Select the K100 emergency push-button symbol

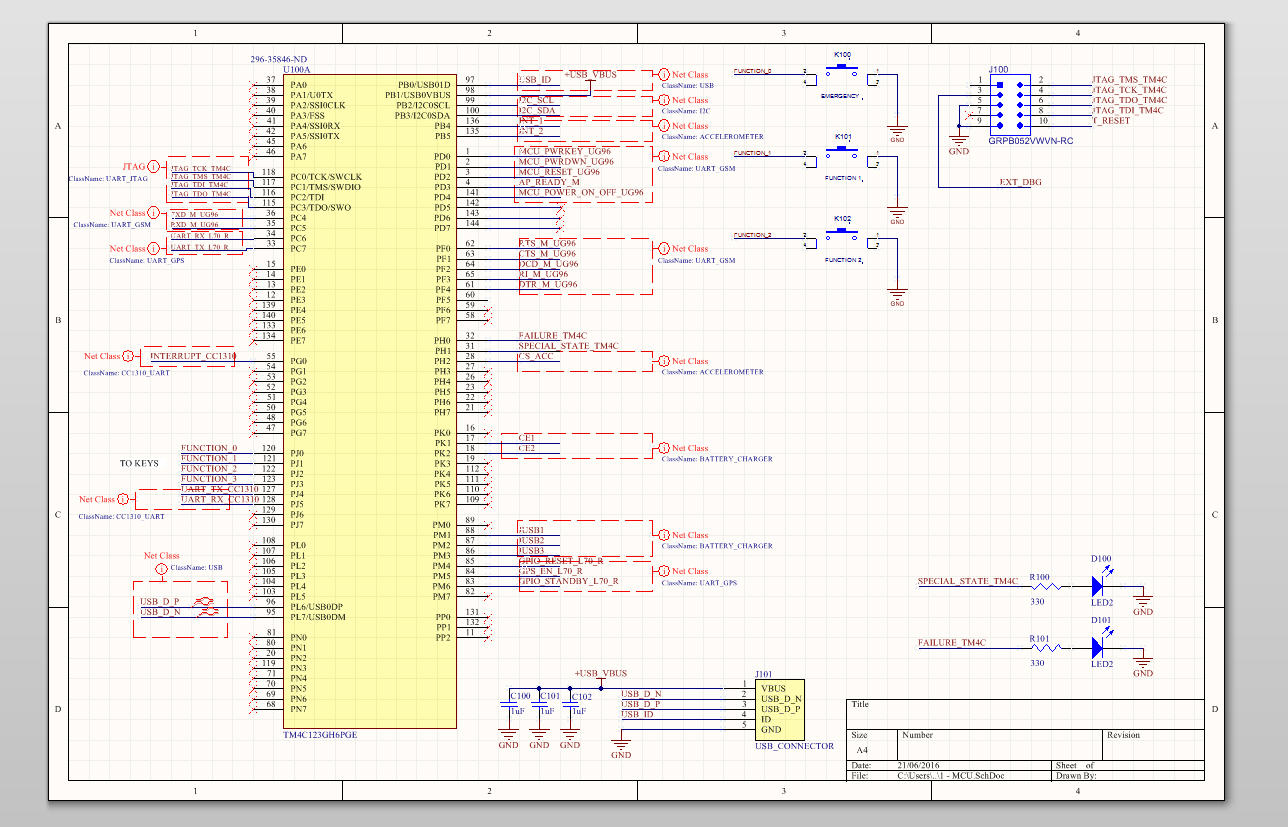(x=842, y=73)
